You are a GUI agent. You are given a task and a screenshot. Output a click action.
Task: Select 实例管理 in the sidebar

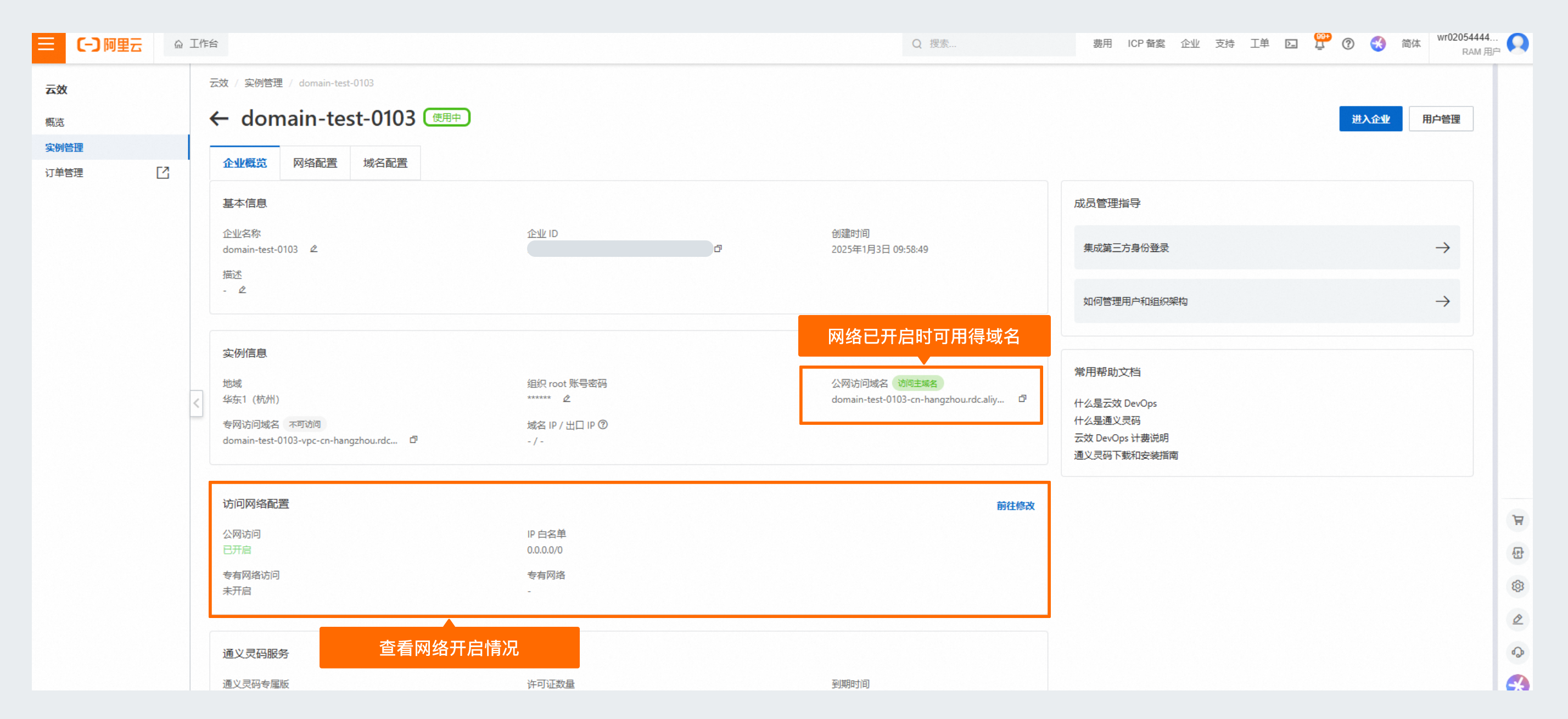pyautogui.click(x=65, y=147)
